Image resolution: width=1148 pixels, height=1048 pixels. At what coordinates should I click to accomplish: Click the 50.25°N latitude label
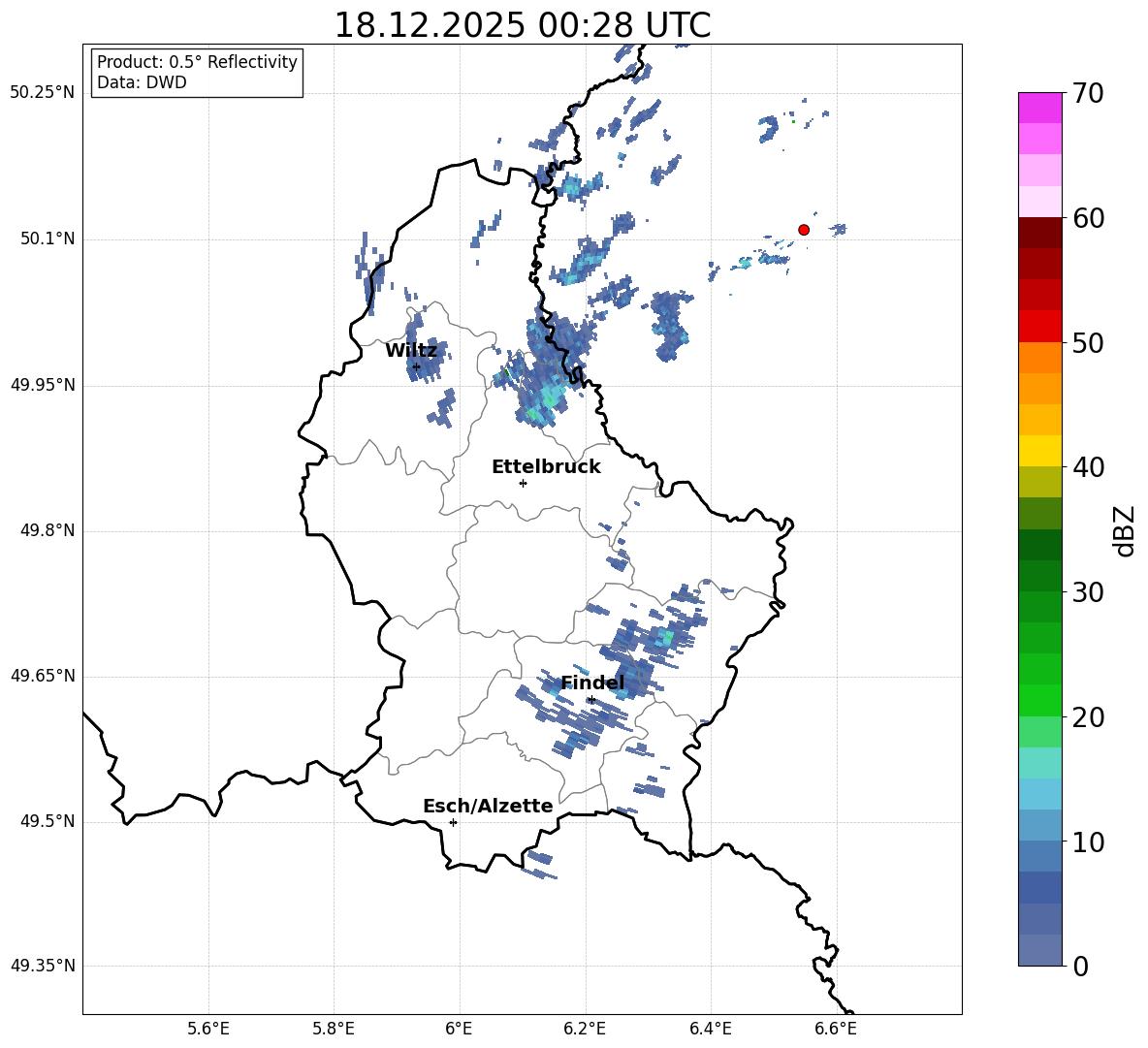(x=43, y=93)
